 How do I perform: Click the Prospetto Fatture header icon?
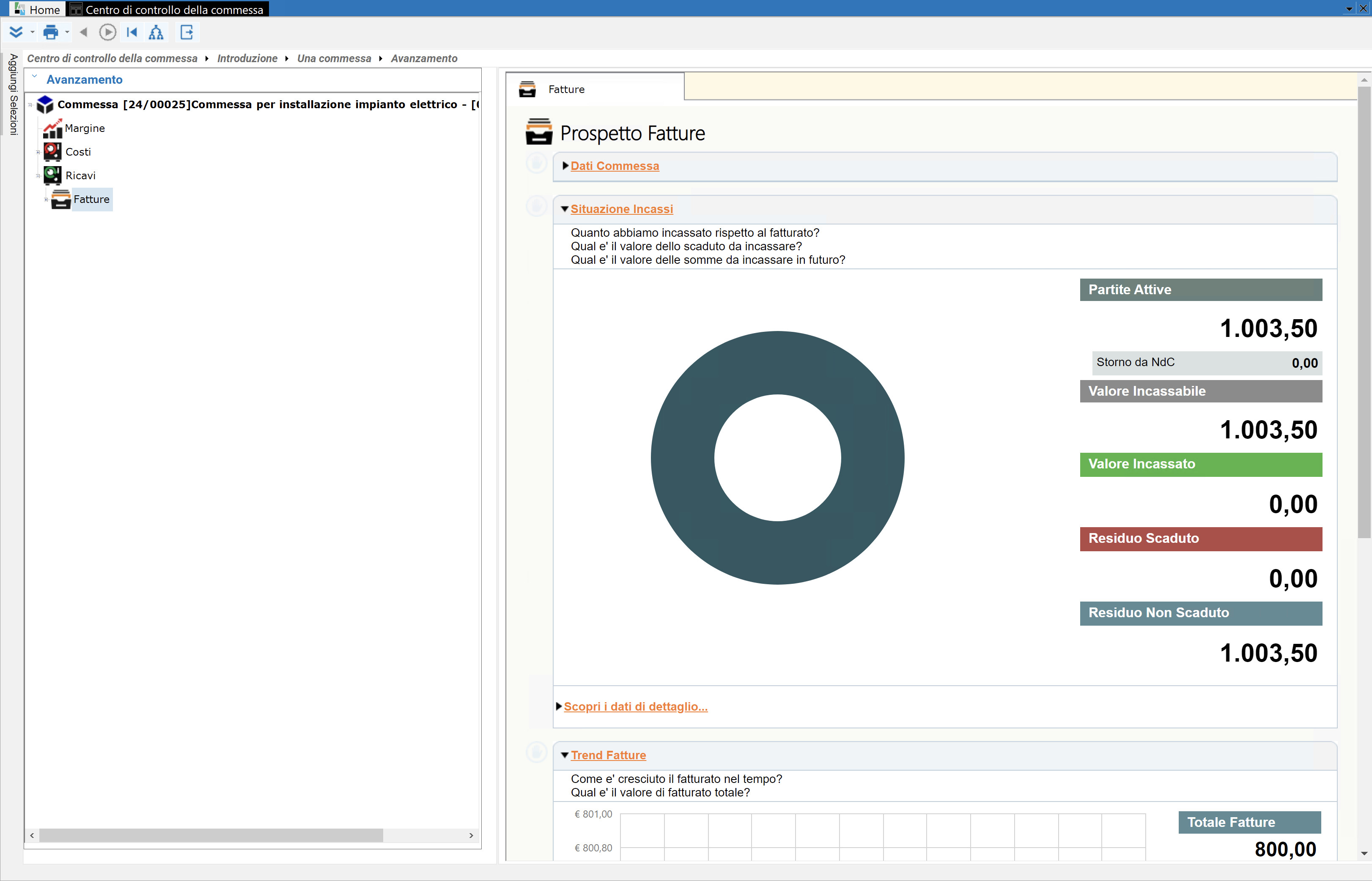pyautogui.click(x=539, y=131)
